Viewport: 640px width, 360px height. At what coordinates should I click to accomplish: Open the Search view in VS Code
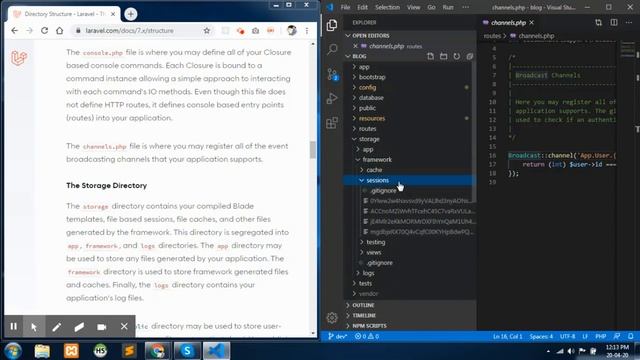[332, 49]
